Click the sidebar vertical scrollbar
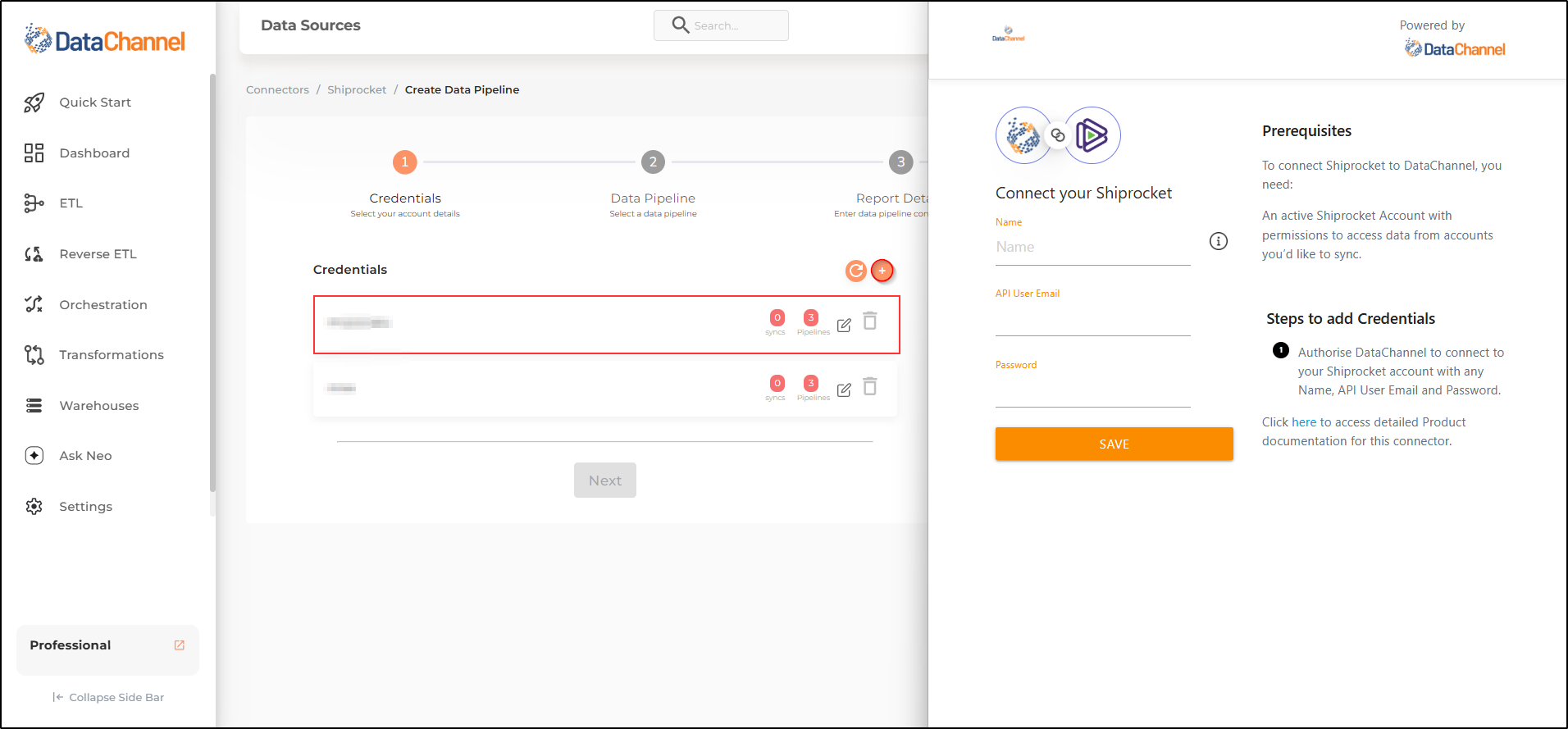Screen dimensions: 1568x729 [x=212, y=283]
